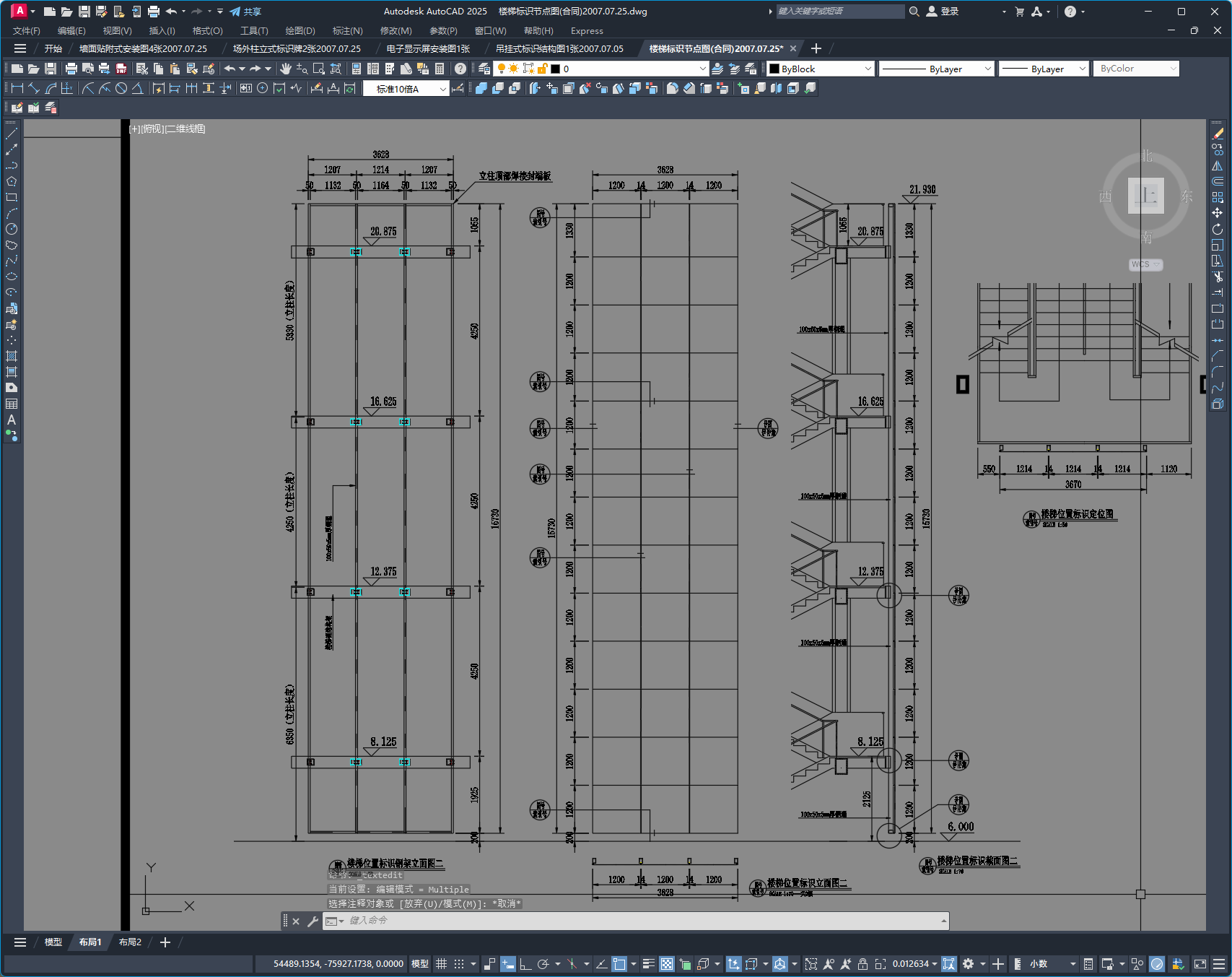Click the ByBlock black color swatch
The image size is (1232, 977).
tap(774, 69)
